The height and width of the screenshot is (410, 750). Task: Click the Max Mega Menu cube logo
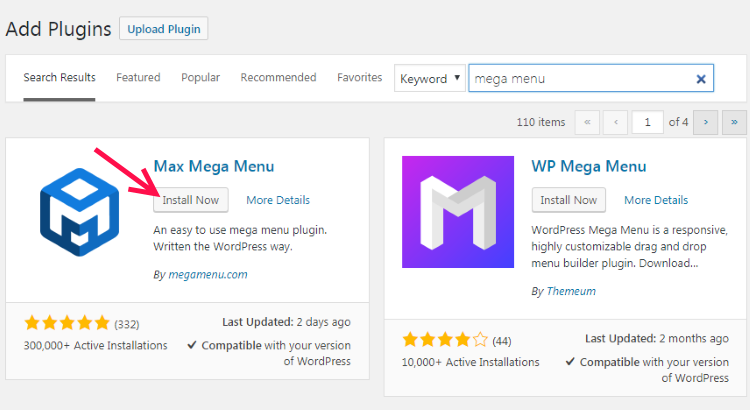coord(79,212)
